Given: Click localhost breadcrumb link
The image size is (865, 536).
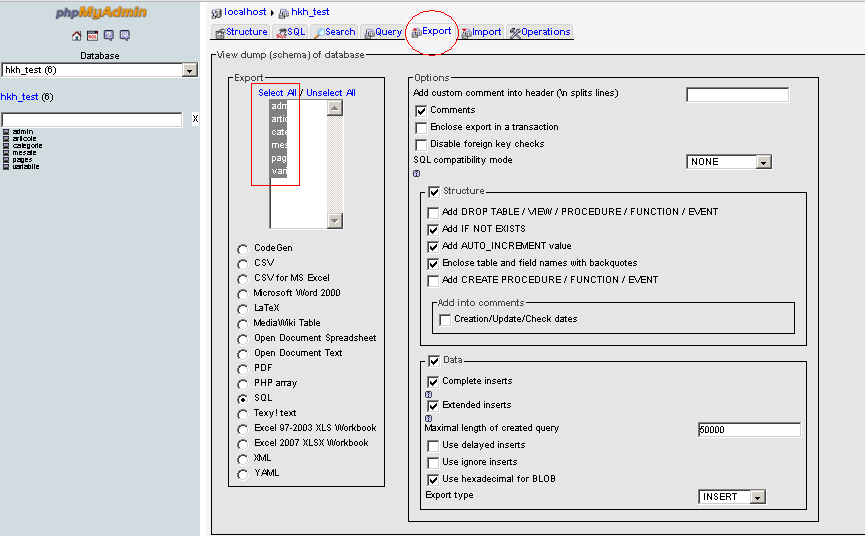Looking at the screenshot, I should coord(245,12).
